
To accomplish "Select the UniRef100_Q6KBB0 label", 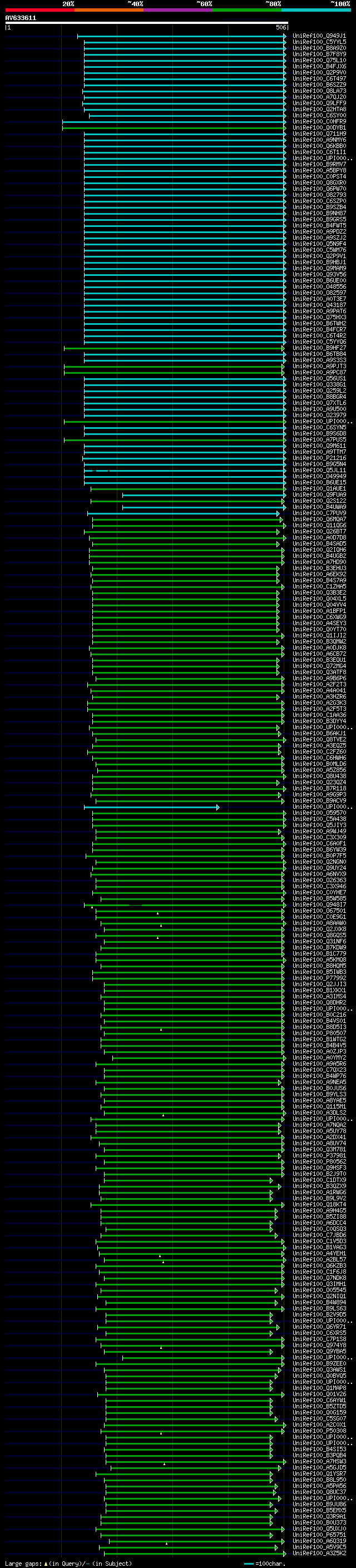I will [319, 146].
